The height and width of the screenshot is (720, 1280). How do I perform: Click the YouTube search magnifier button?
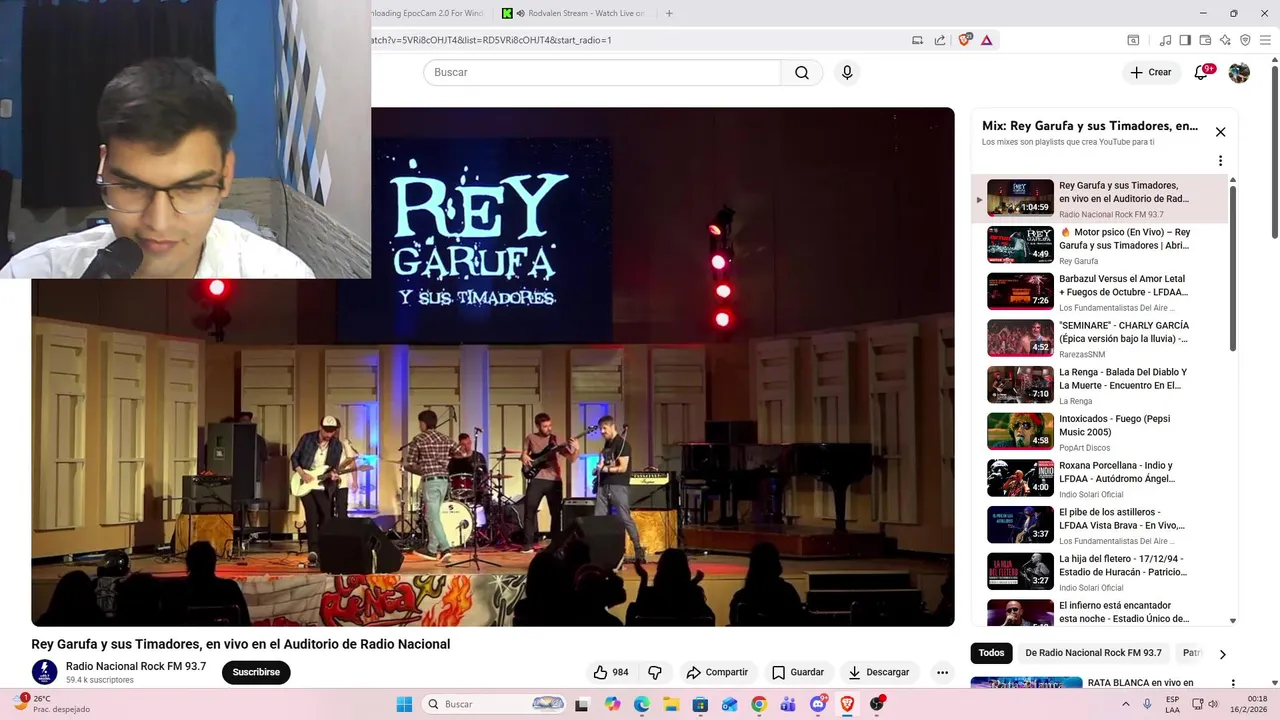tap(802, 72)
